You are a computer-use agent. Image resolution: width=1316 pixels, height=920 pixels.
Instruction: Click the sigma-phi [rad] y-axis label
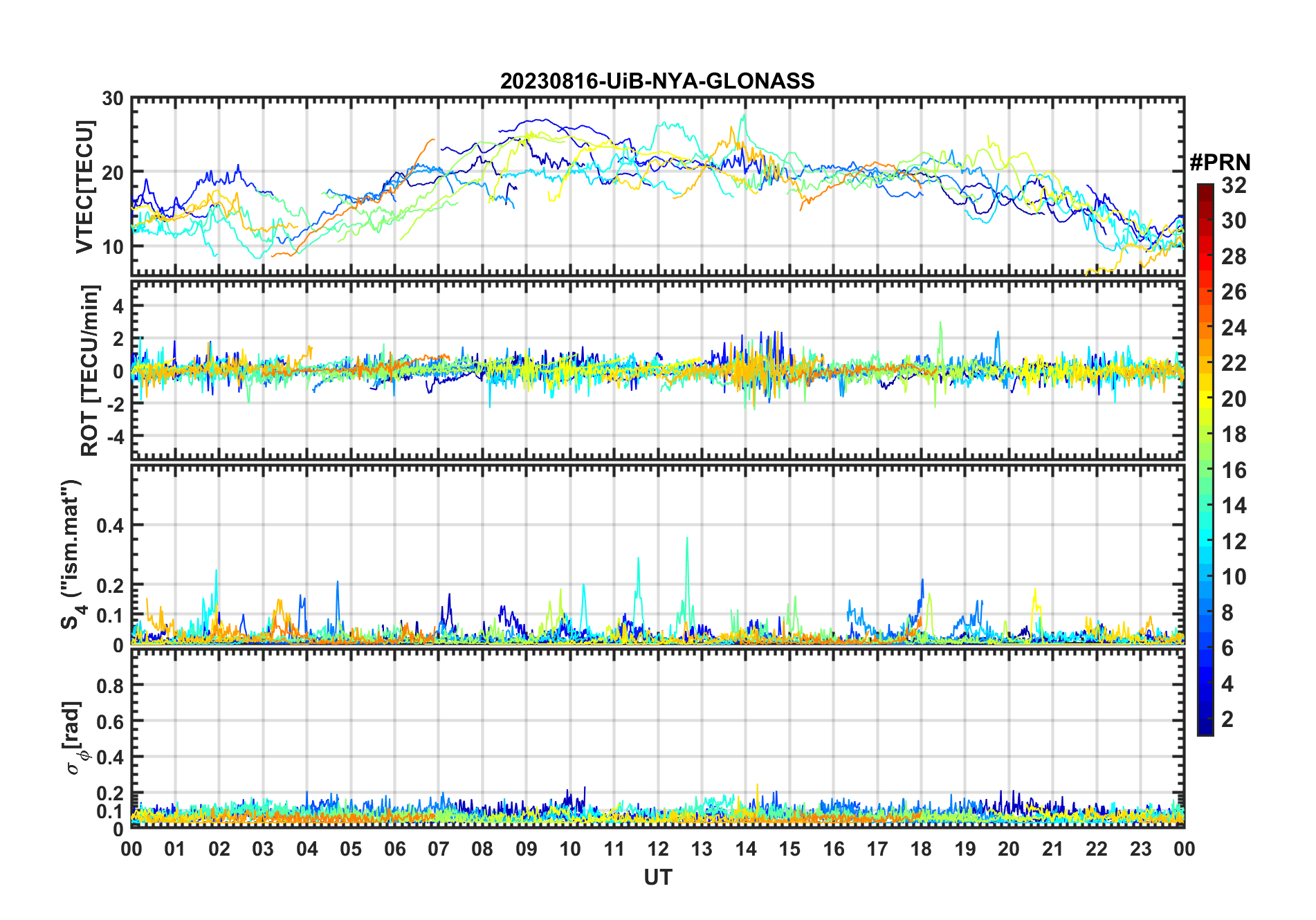(x=74, y=737)
